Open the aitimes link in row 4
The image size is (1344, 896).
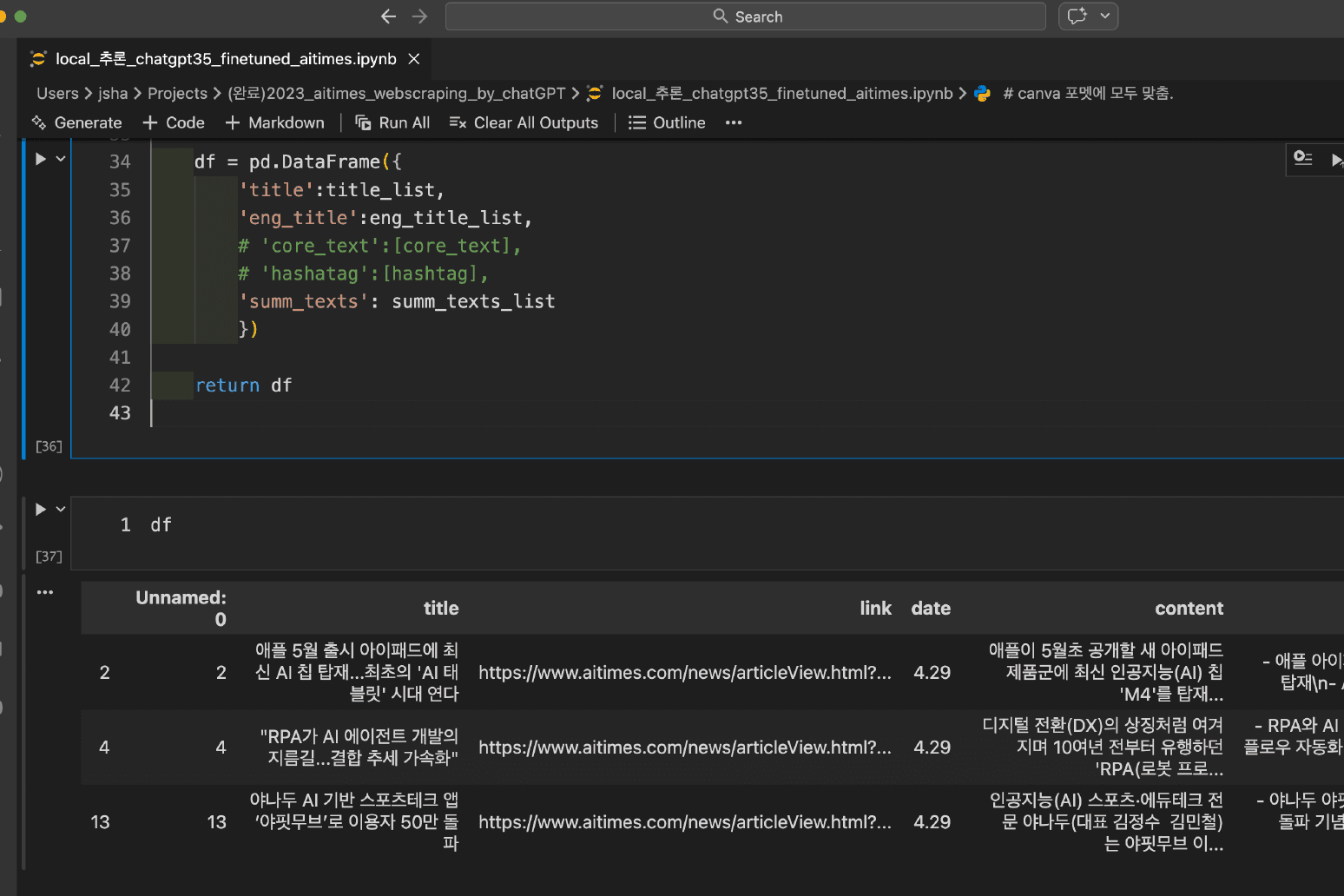point(685,748)
